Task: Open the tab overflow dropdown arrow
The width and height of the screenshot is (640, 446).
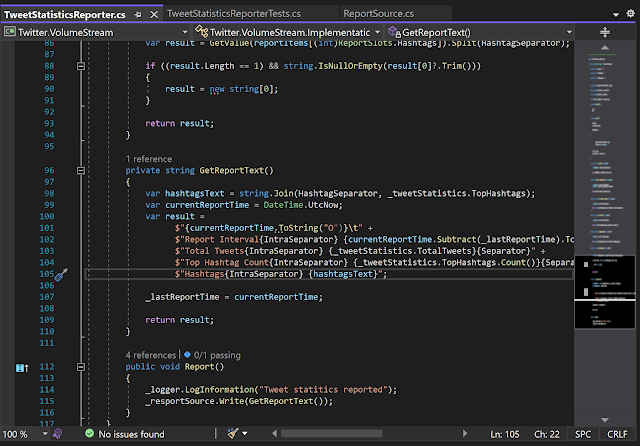Action: point(616,15)
